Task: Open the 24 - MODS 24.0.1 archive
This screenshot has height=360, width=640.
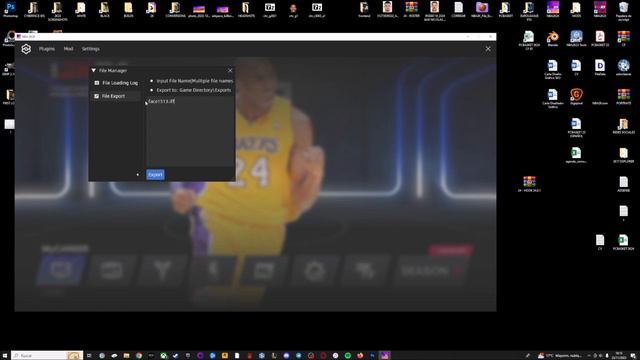Action: click(x=529, y=184)
